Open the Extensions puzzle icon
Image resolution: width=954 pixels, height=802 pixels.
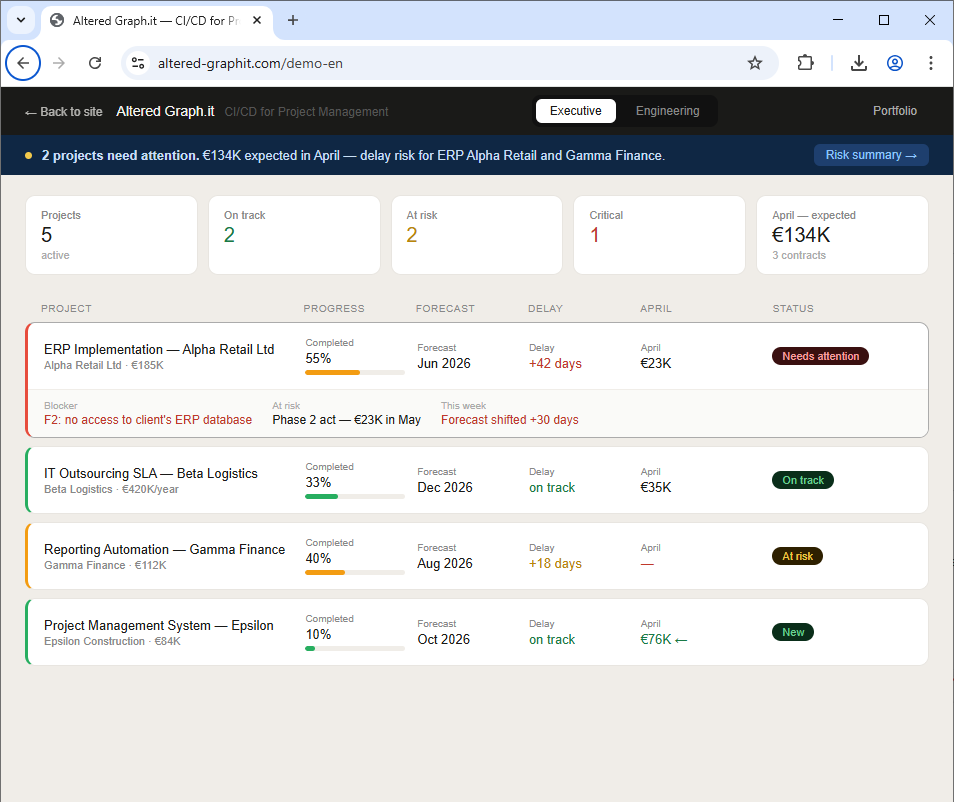click(x=806, y=63)
